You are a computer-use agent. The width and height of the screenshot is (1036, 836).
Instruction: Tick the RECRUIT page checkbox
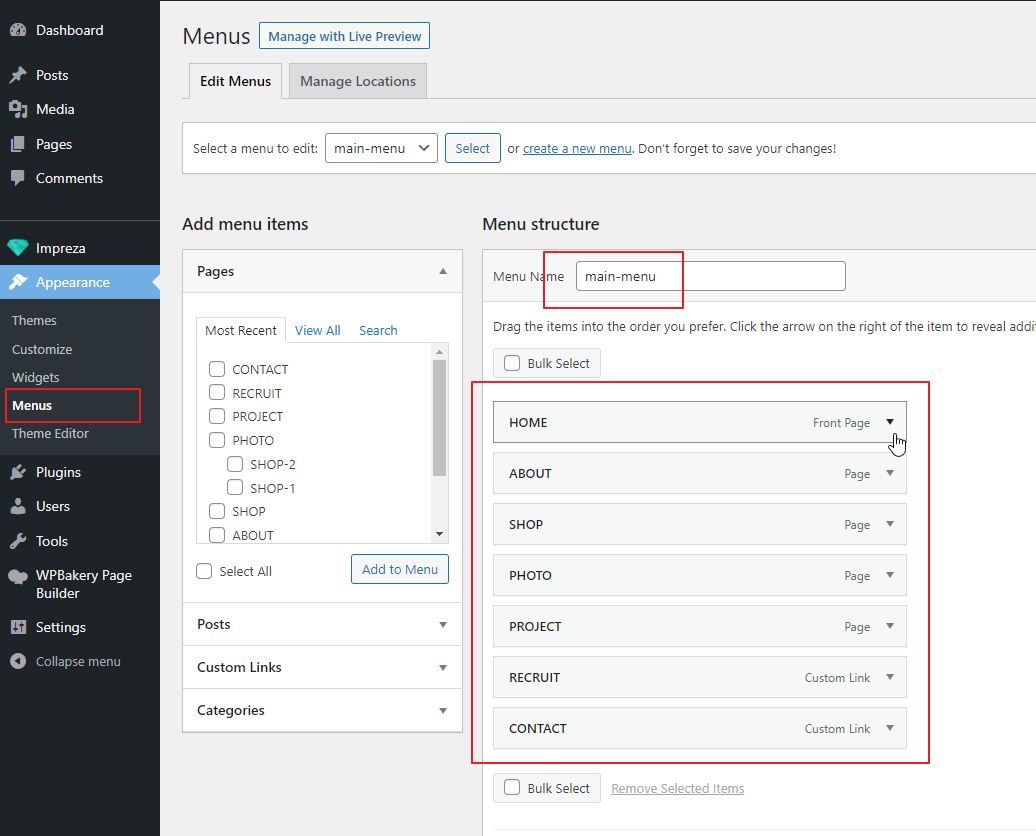tap(217, 393)
